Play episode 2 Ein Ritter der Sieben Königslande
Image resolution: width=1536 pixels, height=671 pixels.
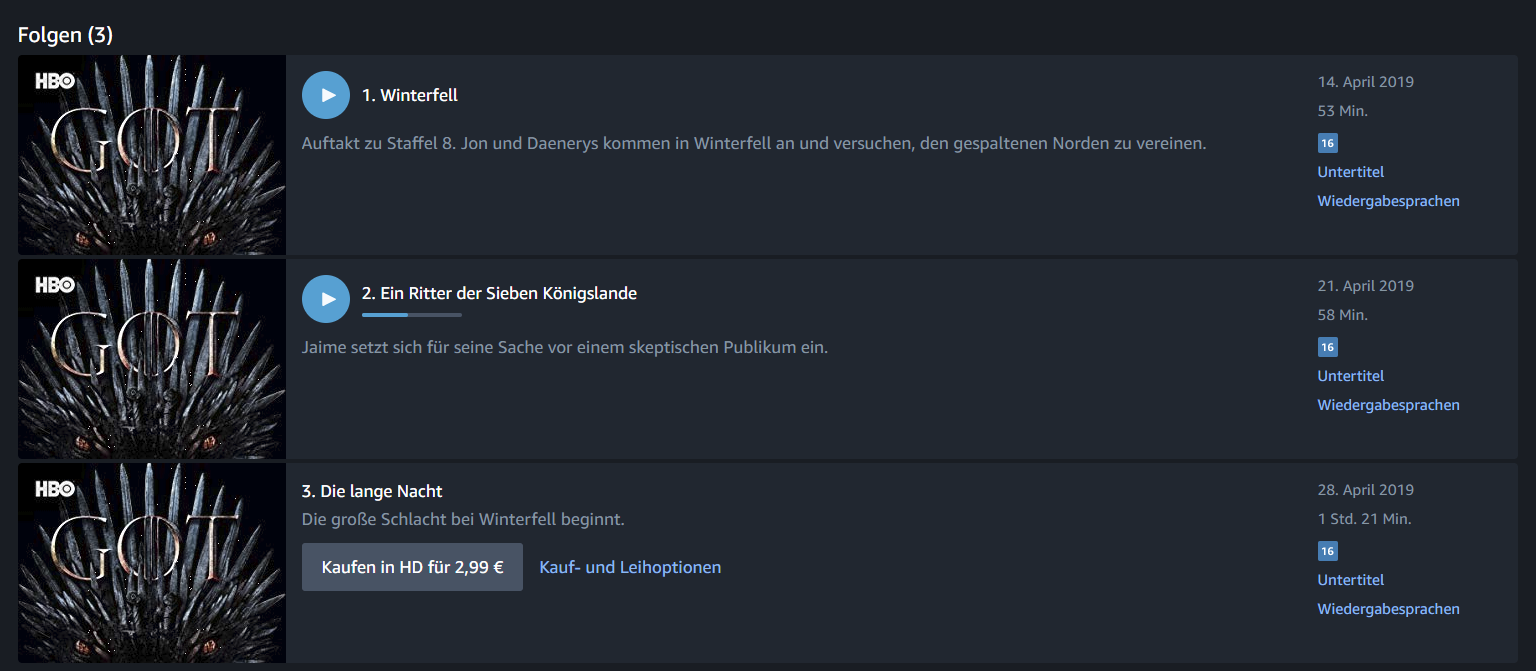326,299
